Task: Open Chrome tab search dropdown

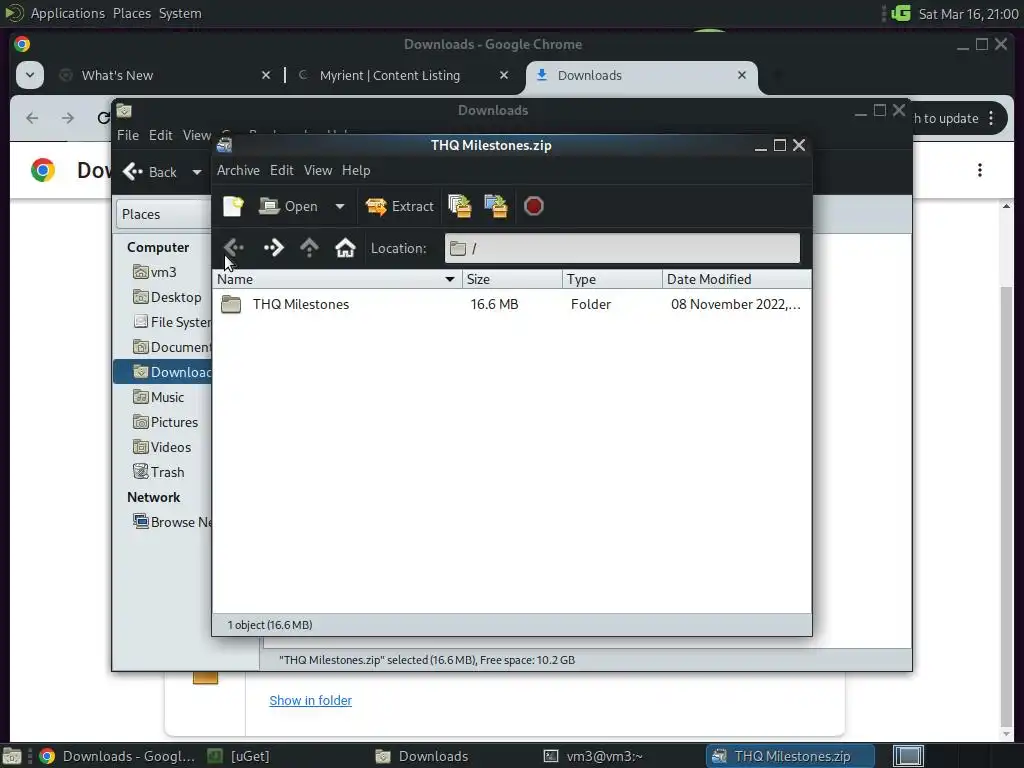Action: coord(29,75)
